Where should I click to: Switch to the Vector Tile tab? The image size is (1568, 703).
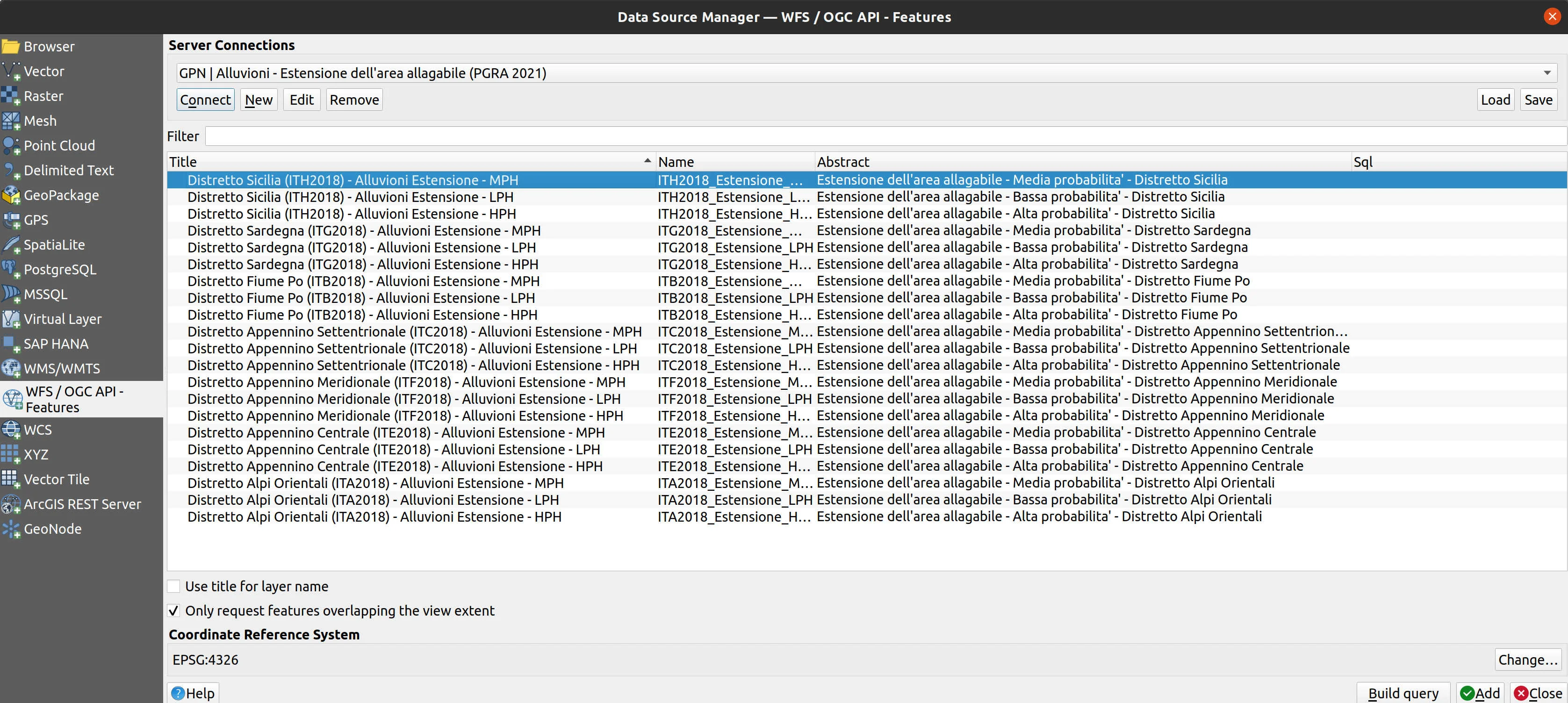coord(81,480)
